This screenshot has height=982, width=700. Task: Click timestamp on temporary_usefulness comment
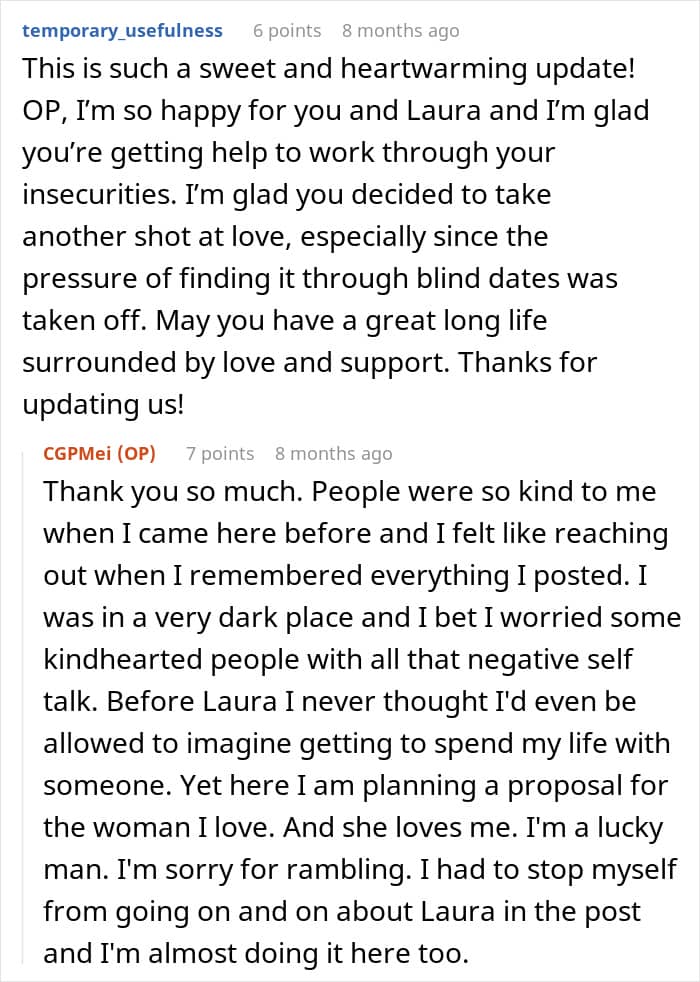400,30
